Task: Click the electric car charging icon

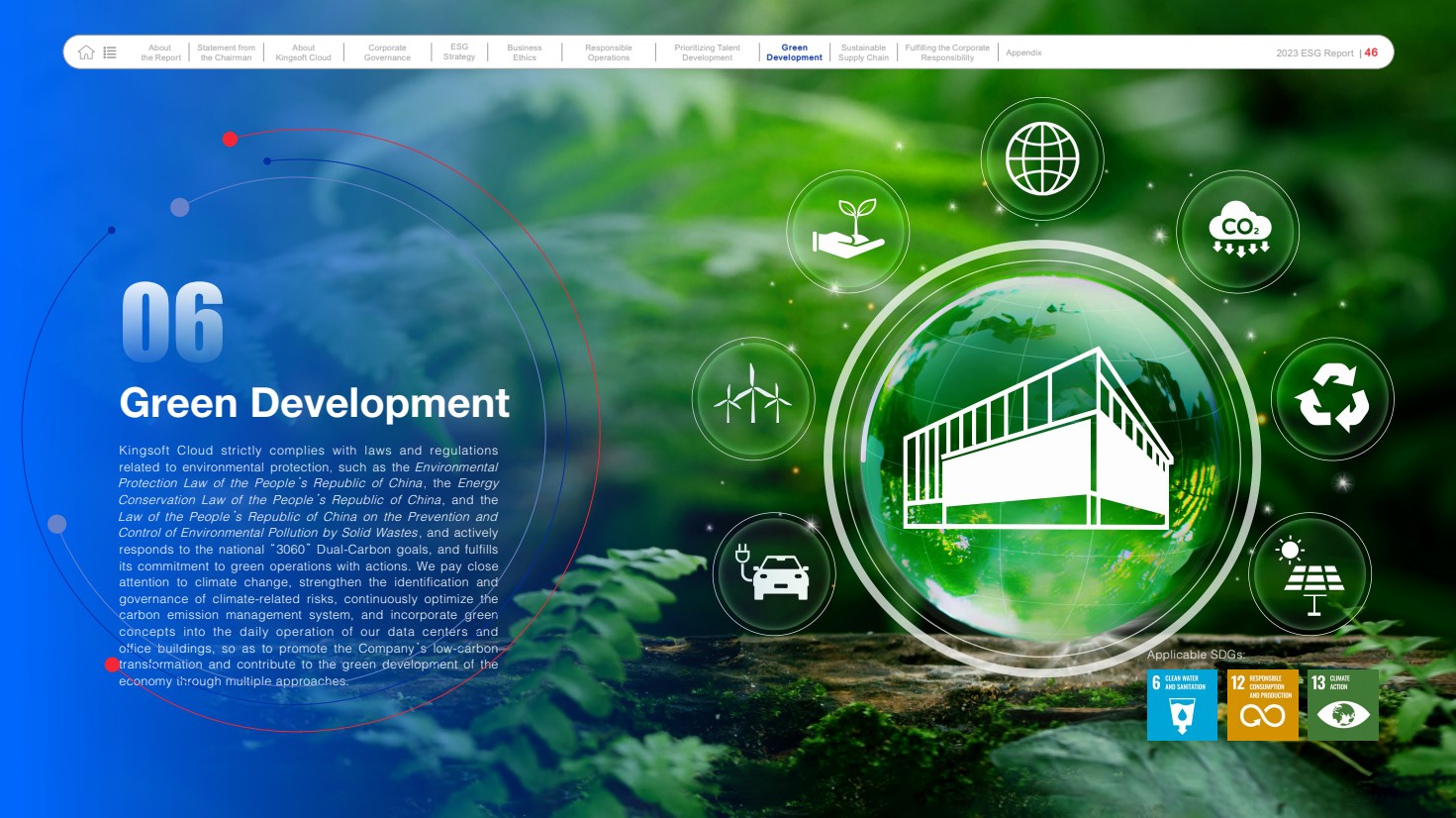Action: (774, 573)
